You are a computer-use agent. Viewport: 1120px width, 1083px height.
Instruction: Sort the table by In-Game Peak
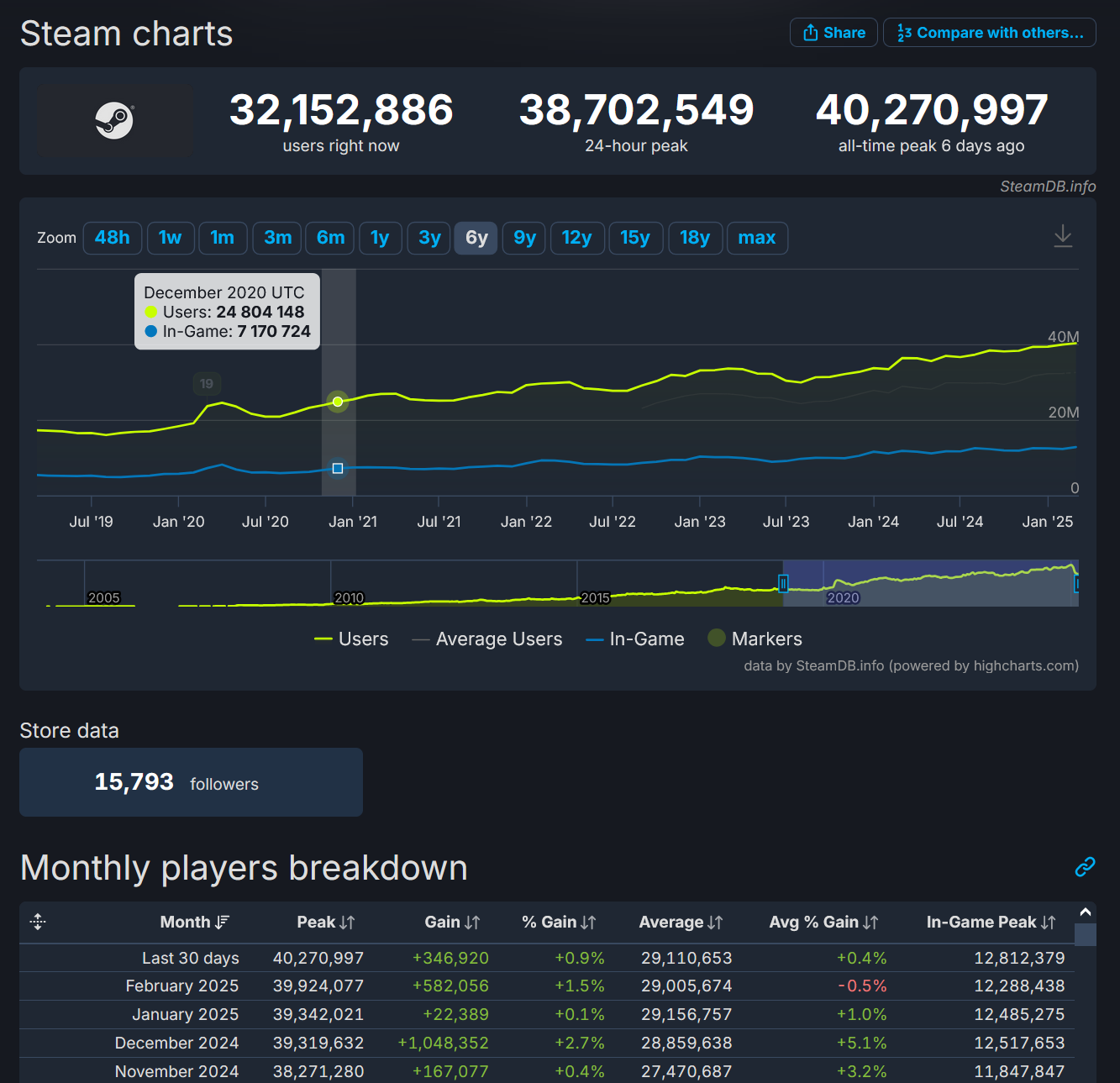click(x=991, y=922)
